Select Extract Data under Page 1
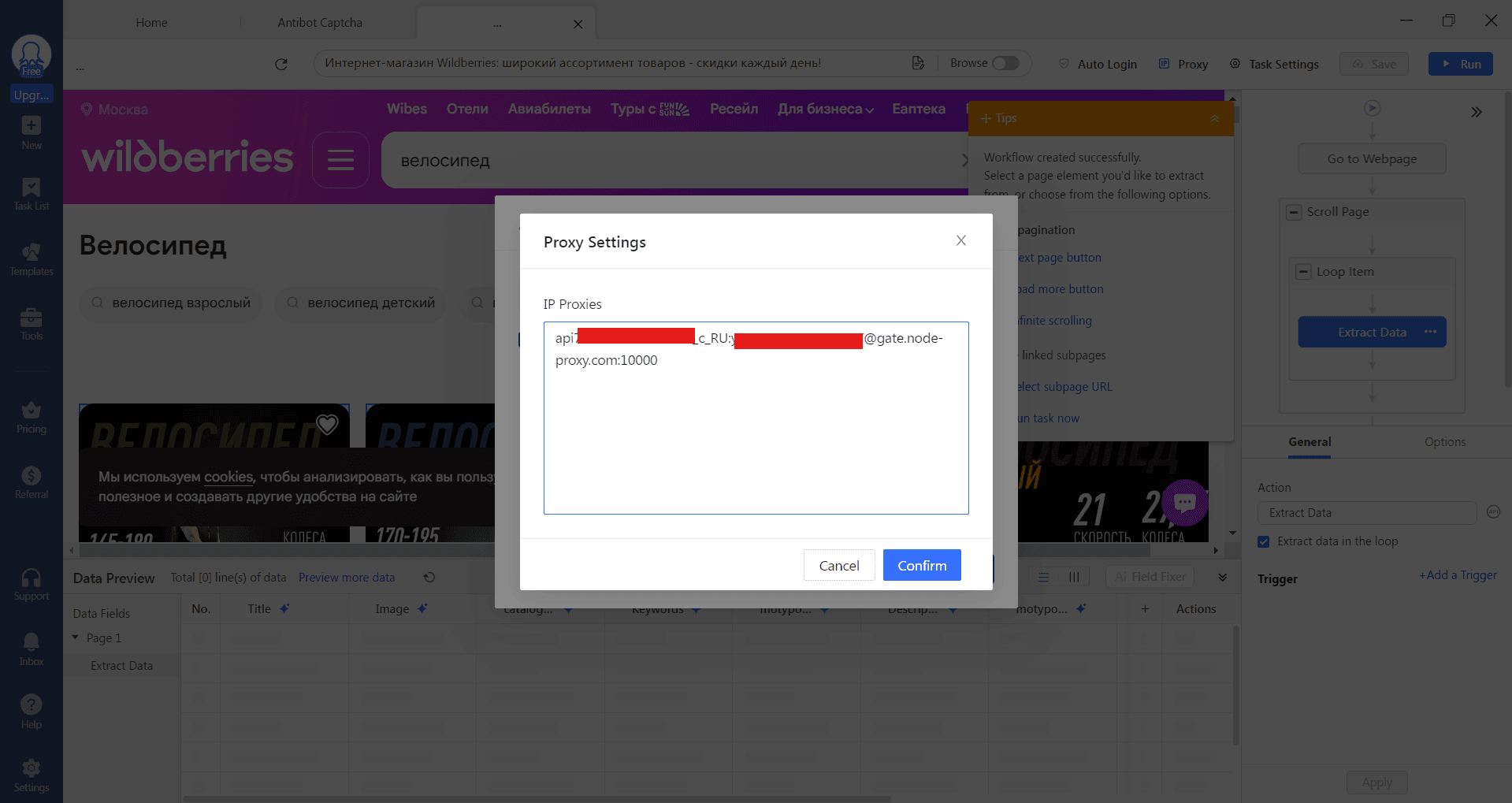Viewport: 1512px width, 803px height. coord(121,666)
